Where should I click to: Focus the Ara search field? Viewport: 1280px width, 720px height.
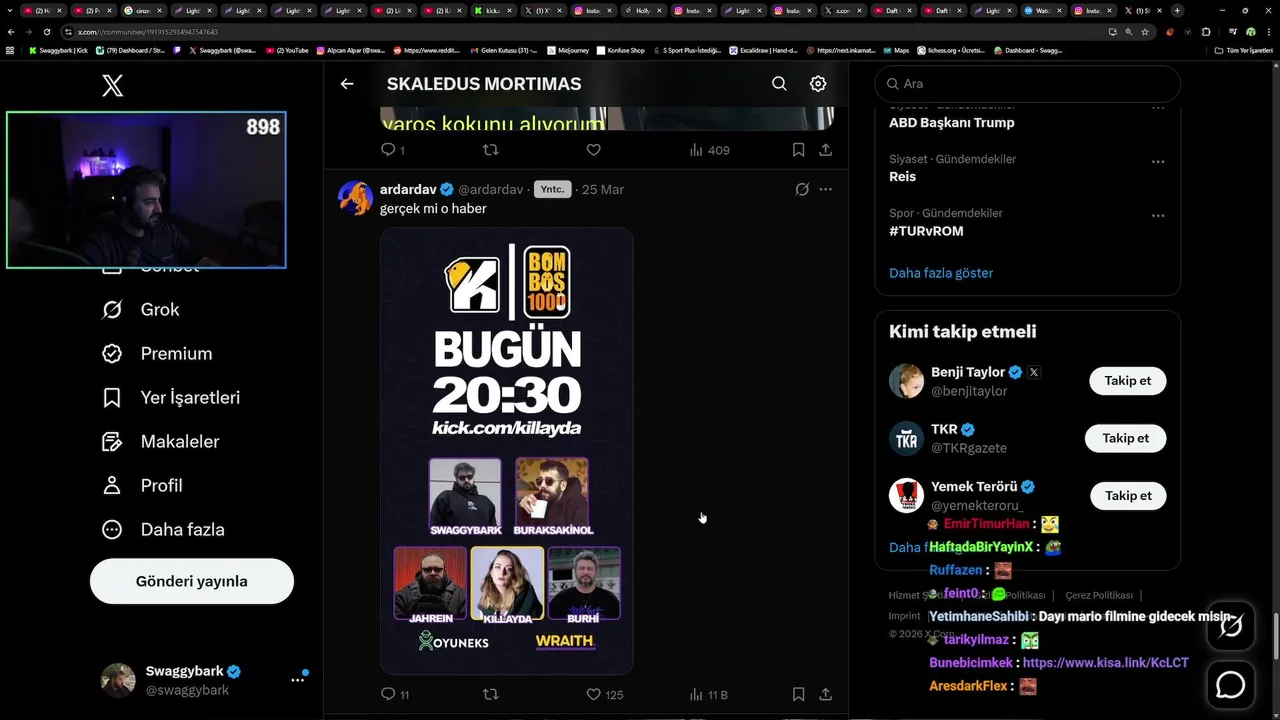[x=1027, y=84]
